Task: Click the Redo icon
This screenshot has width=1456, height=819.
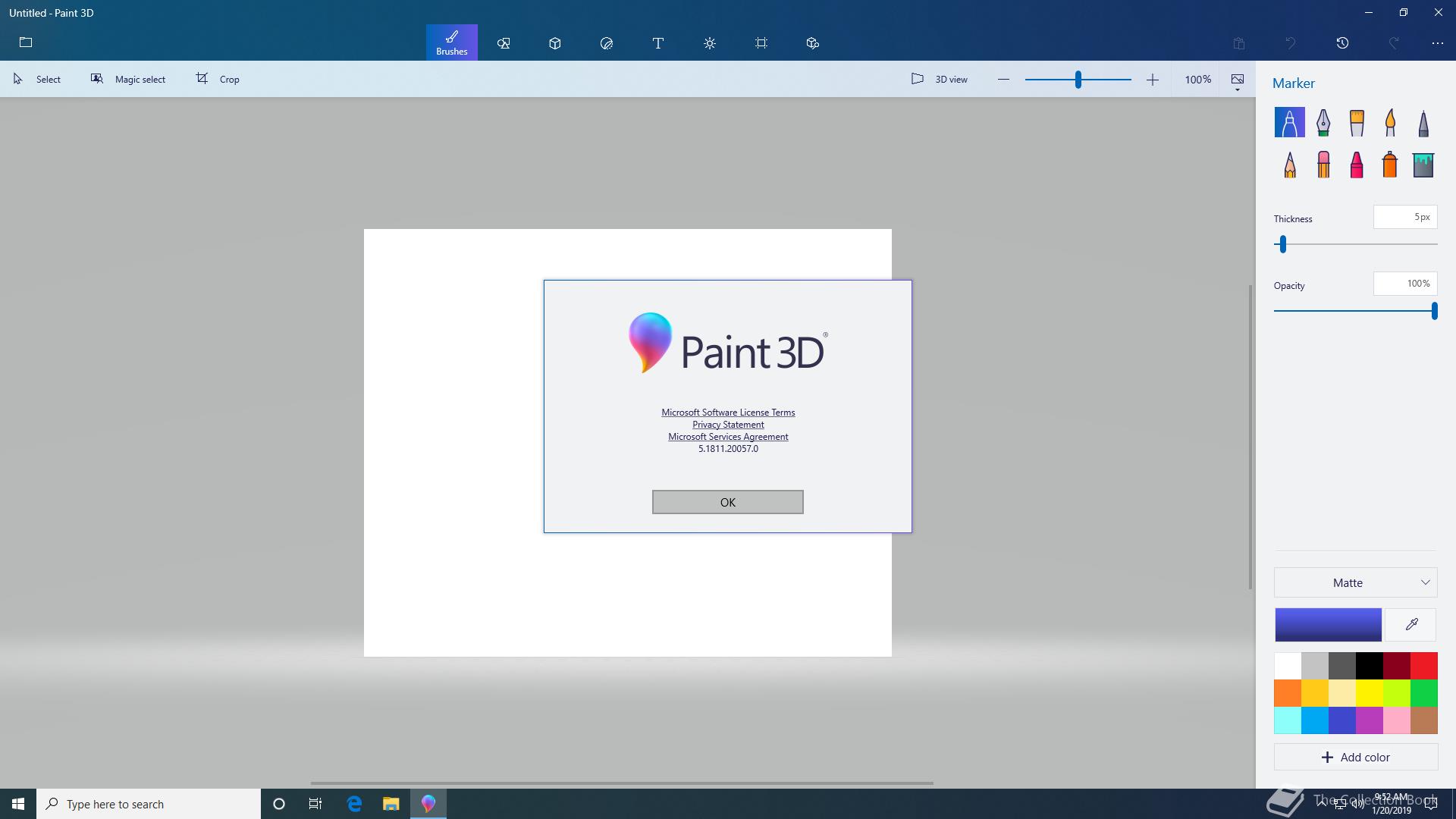Action: click(x=1394, y=43)
